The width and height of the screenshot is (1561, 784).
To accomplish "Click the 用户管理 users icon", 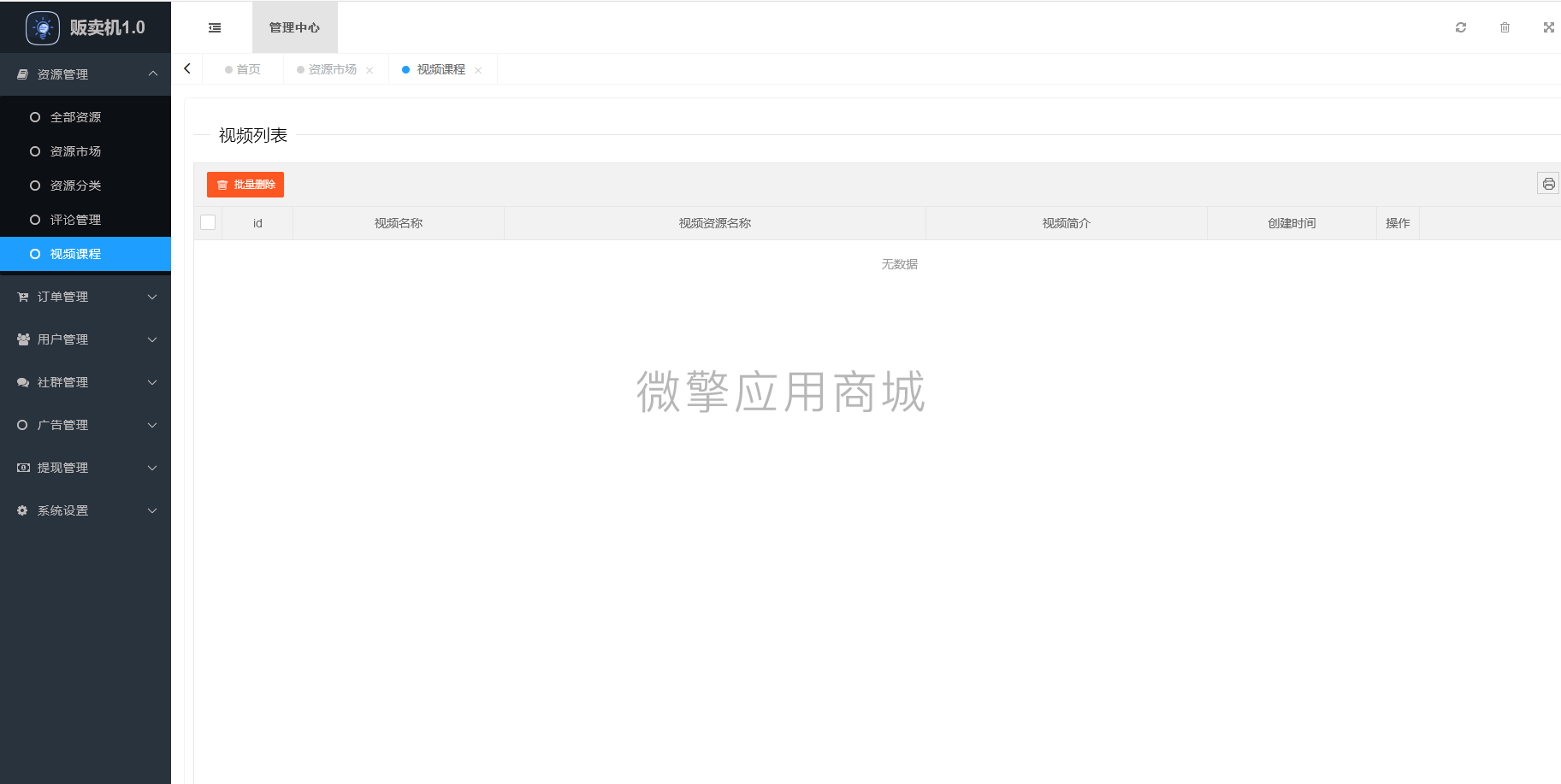I will pyautogui.click(x=23, y=339).
